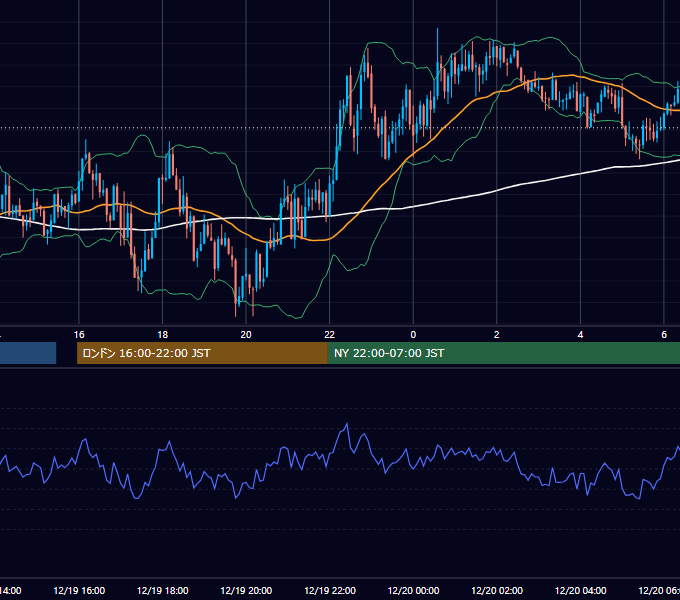The image size is (680, 600).
Task: Select the 20 hour label on chart axis
Action: [x=246, y=335]
